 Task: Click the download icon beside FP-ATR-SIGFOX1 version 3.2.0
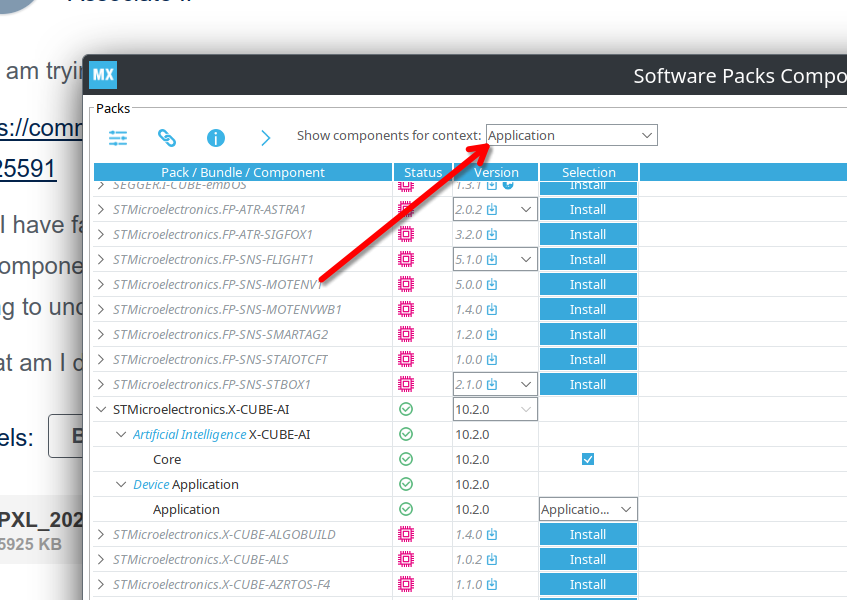click(492, 234)
